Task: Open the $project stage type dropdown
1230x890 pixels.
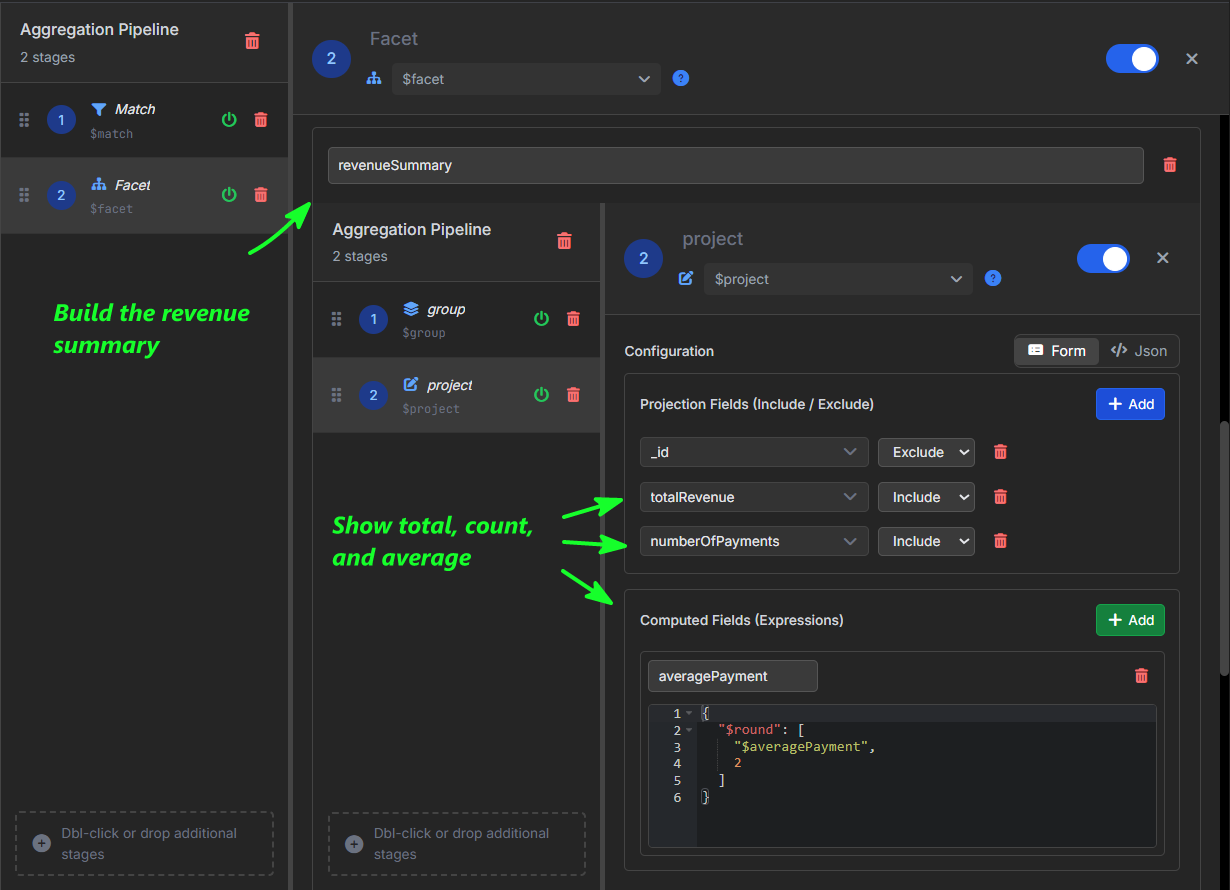Action: click(838, 279)
